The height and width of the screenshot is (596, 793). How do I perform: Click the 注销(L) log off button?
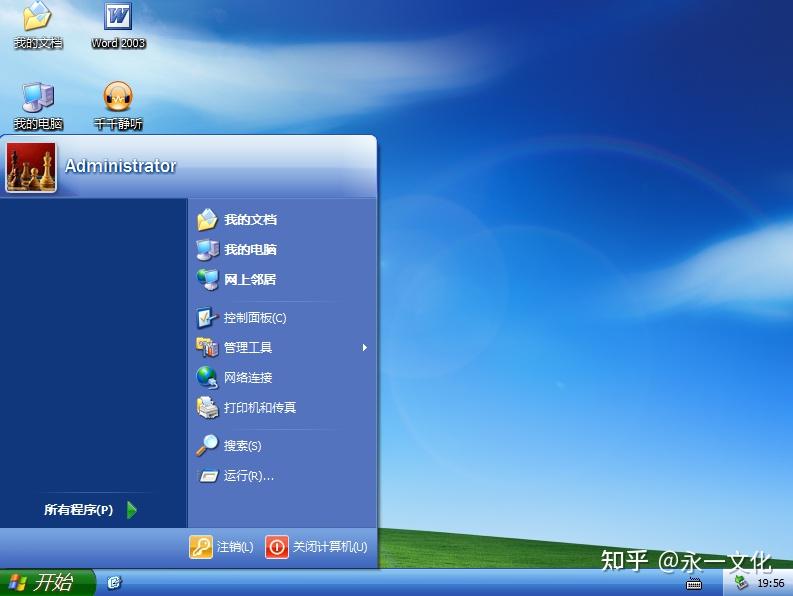coord(222,547)
